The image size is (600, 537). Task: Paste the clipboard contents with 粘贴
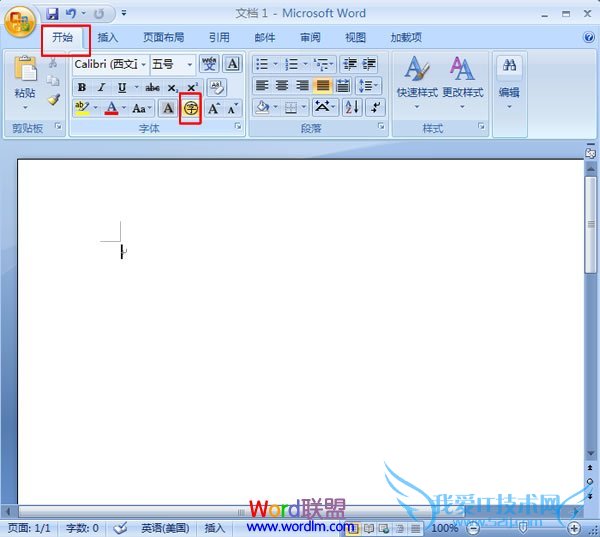coord(25,82)
